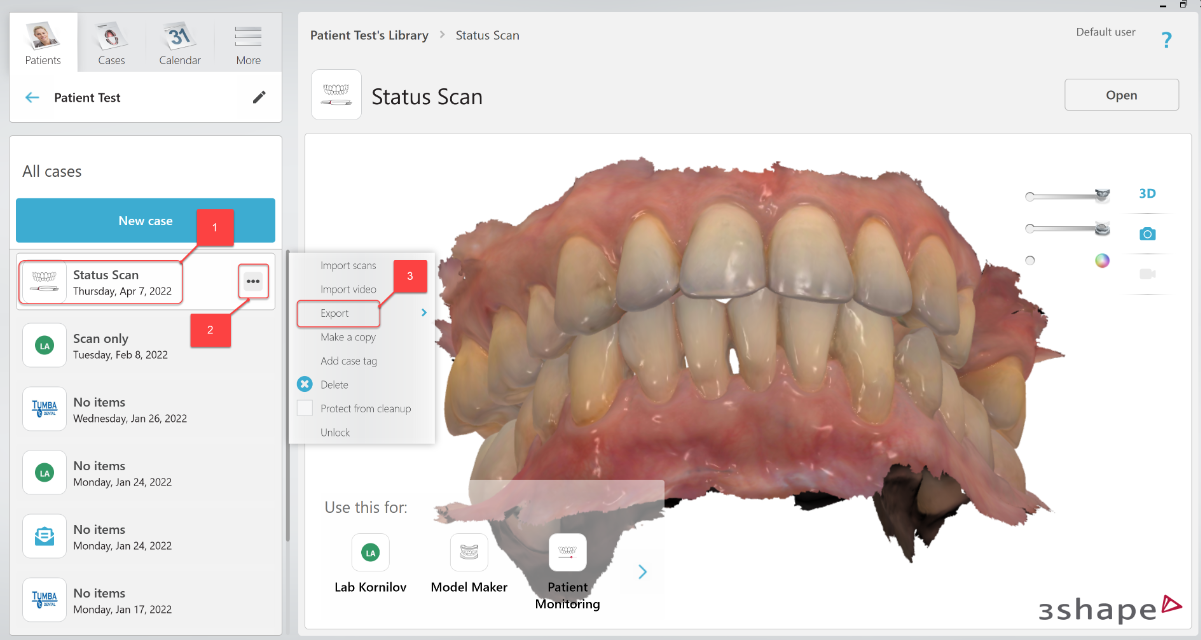
Task: Select the Patient Monitoring icon
Action: tap(567, 552)
